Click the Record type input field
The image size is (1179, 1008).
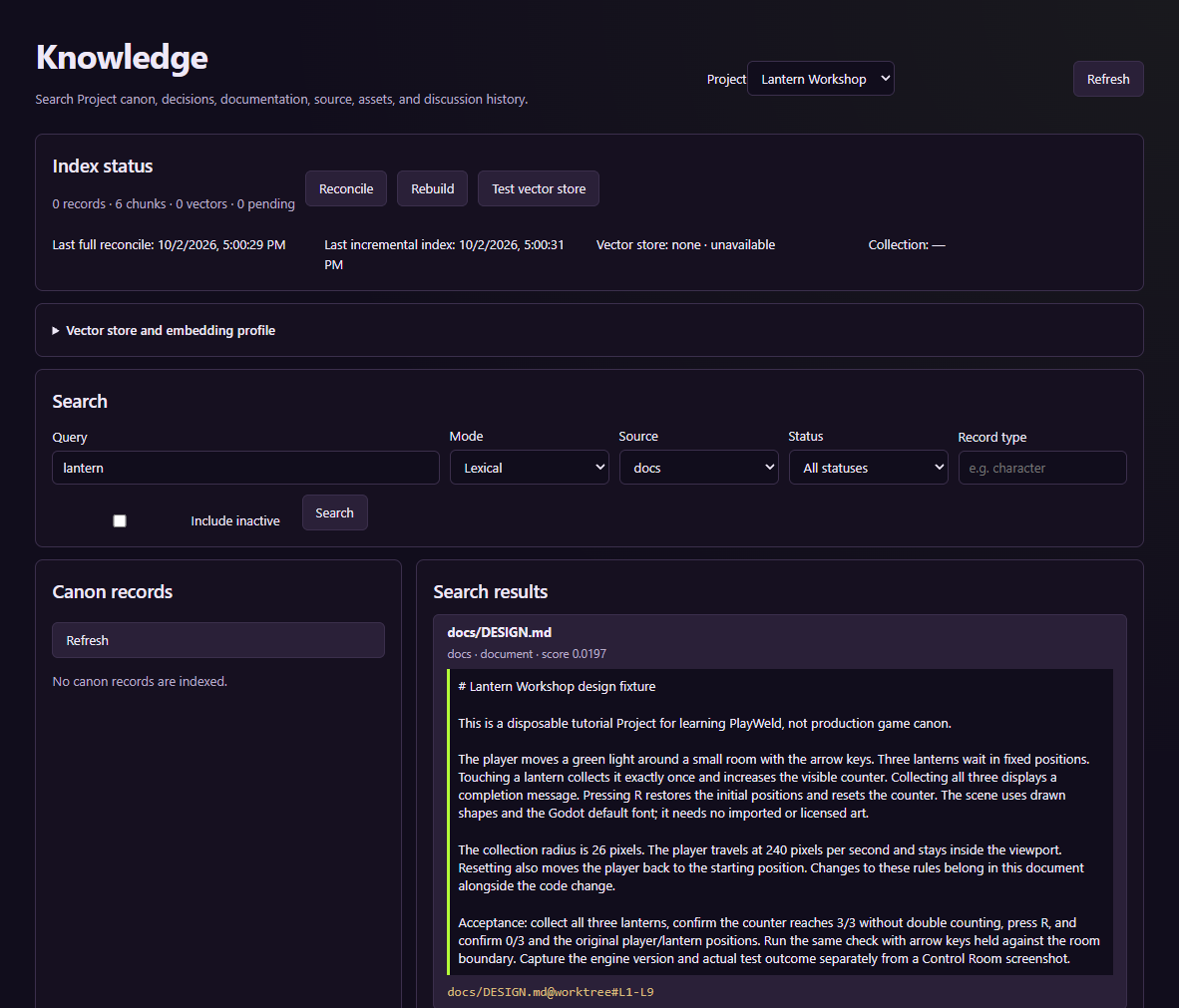coord(1042,468)
